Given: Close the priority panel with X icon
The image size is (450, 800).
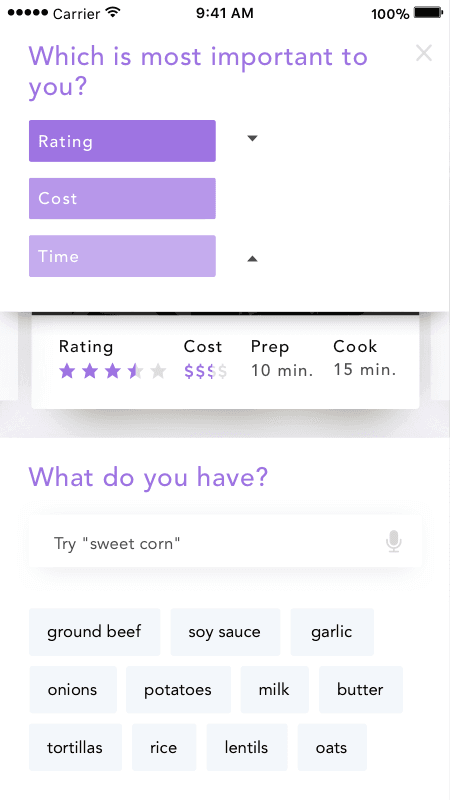Looking at the screenshot, I should point(424,53).
